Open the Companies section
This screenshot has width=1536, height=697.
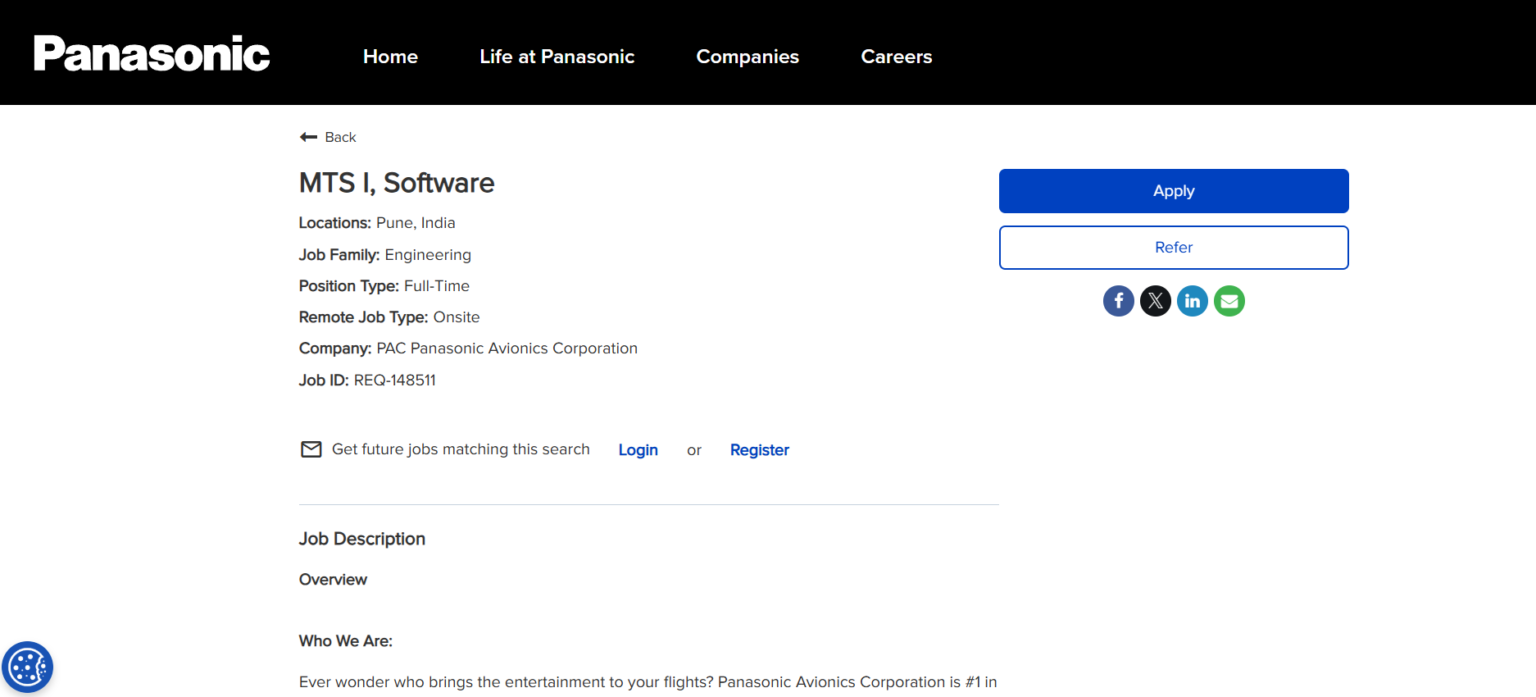pyautogui.click(x=747, y=57)
